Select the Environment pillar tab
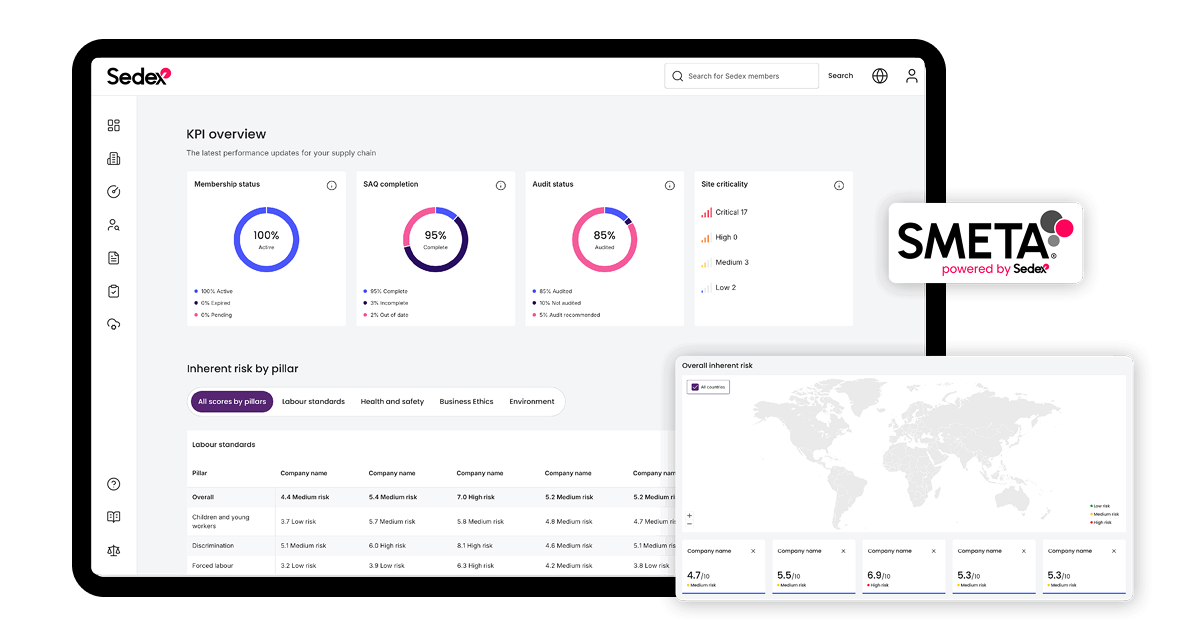1200x630 pixels. tap(532, 401)
